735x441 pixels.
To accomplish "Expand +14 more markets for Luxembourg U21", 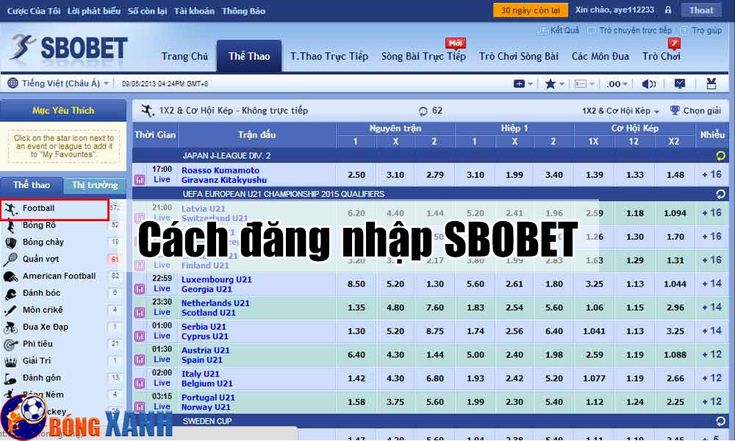I will [x=712, y=284].
